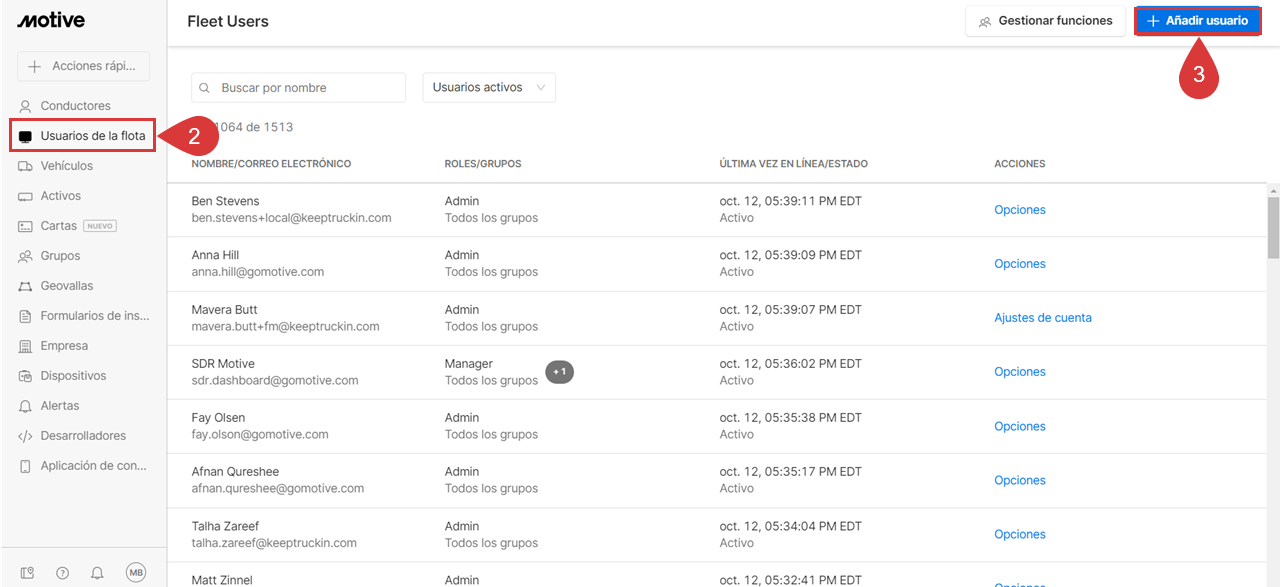1280x587 pixels.
Task: Click email afnan.qureshee@gomotive.com
Action: pos(278,489)
